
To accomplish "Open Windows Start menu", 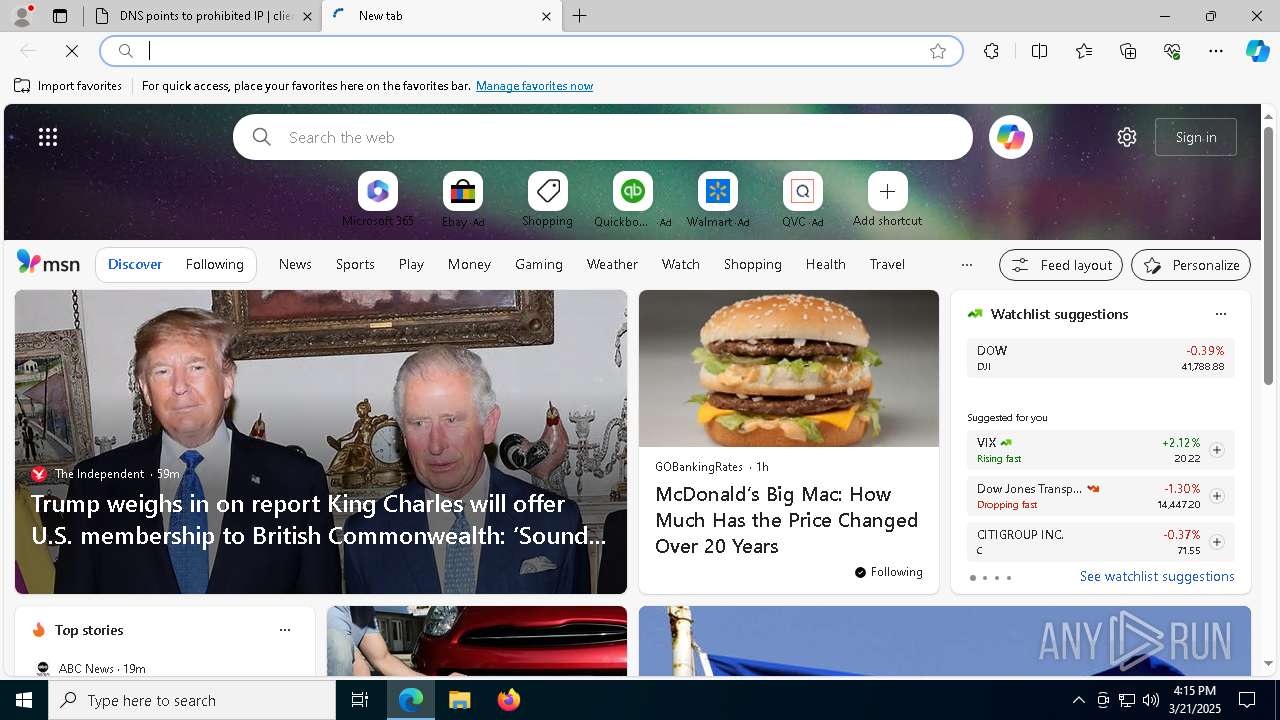I will pyautogui.click(x=24, y=700).
